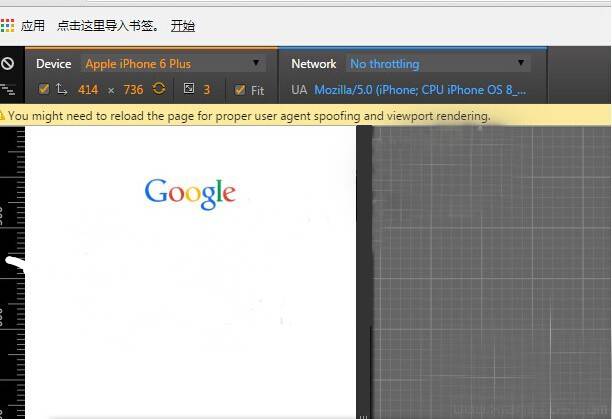The height and width of the screenshot is (419, 612).
Task: Click the reload warning message bar
Action: 305,115
